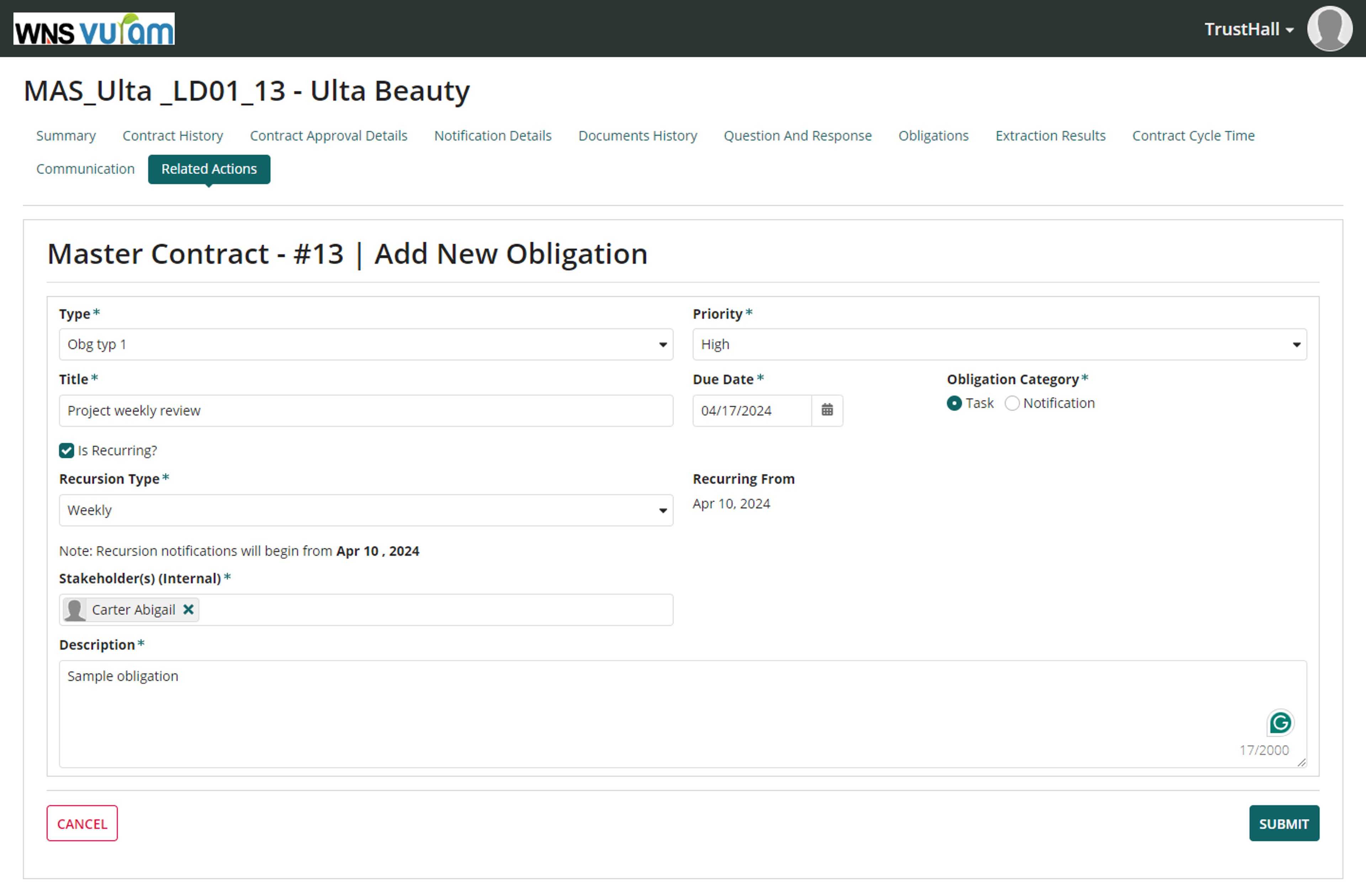1366x896 pixels.
Task: Click the Recursion notifications note text
Action: click(x=239, y=551)
